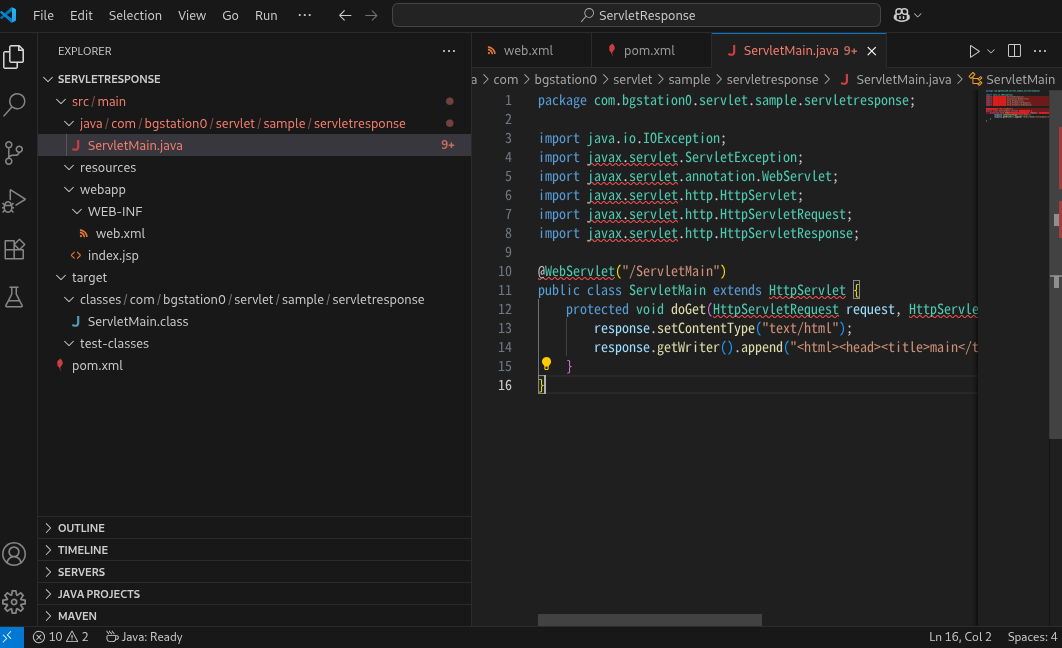1062x648 pixels.
Task: Open the Testing flask view
Action: [x=14, y=297]
